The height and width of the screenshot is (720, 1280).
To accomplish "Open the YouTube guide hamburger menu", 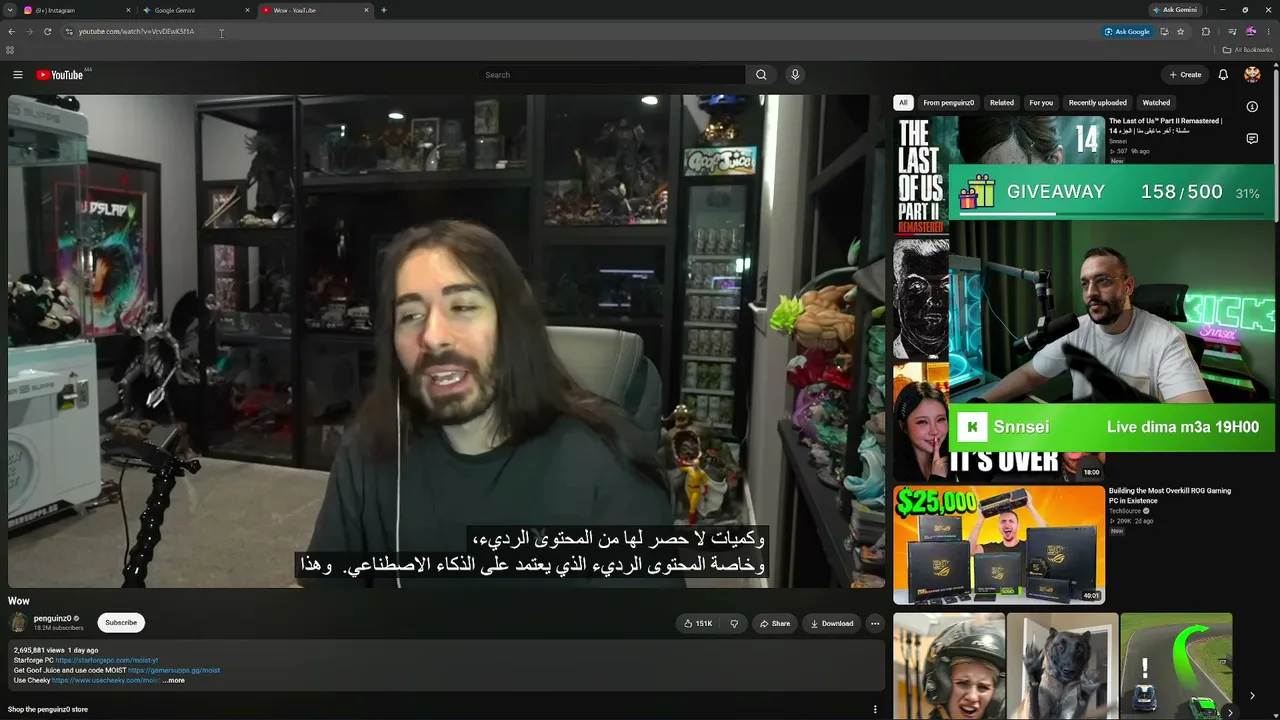I will [x=18, y=75].
